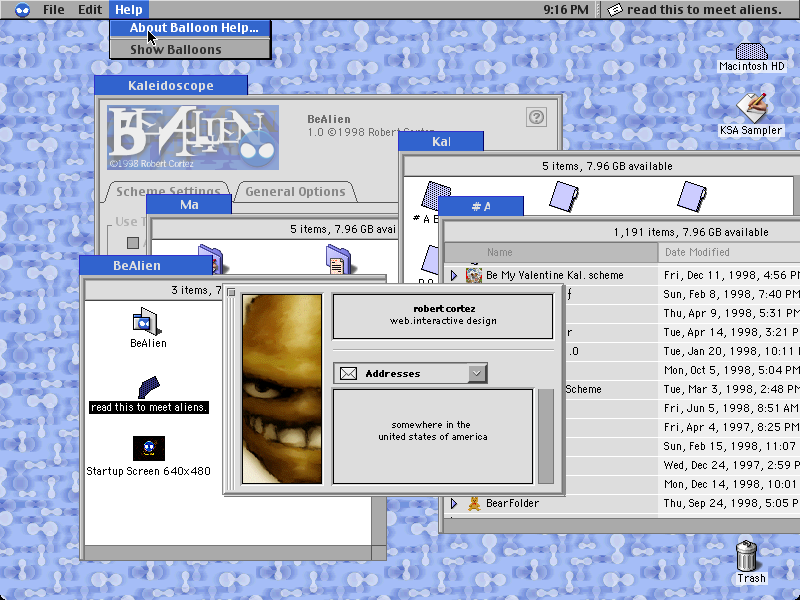Select the BeAlien file icon in BeAlien window
The height and width of the screenshot is (600, 800).
(x=146, y=322)
